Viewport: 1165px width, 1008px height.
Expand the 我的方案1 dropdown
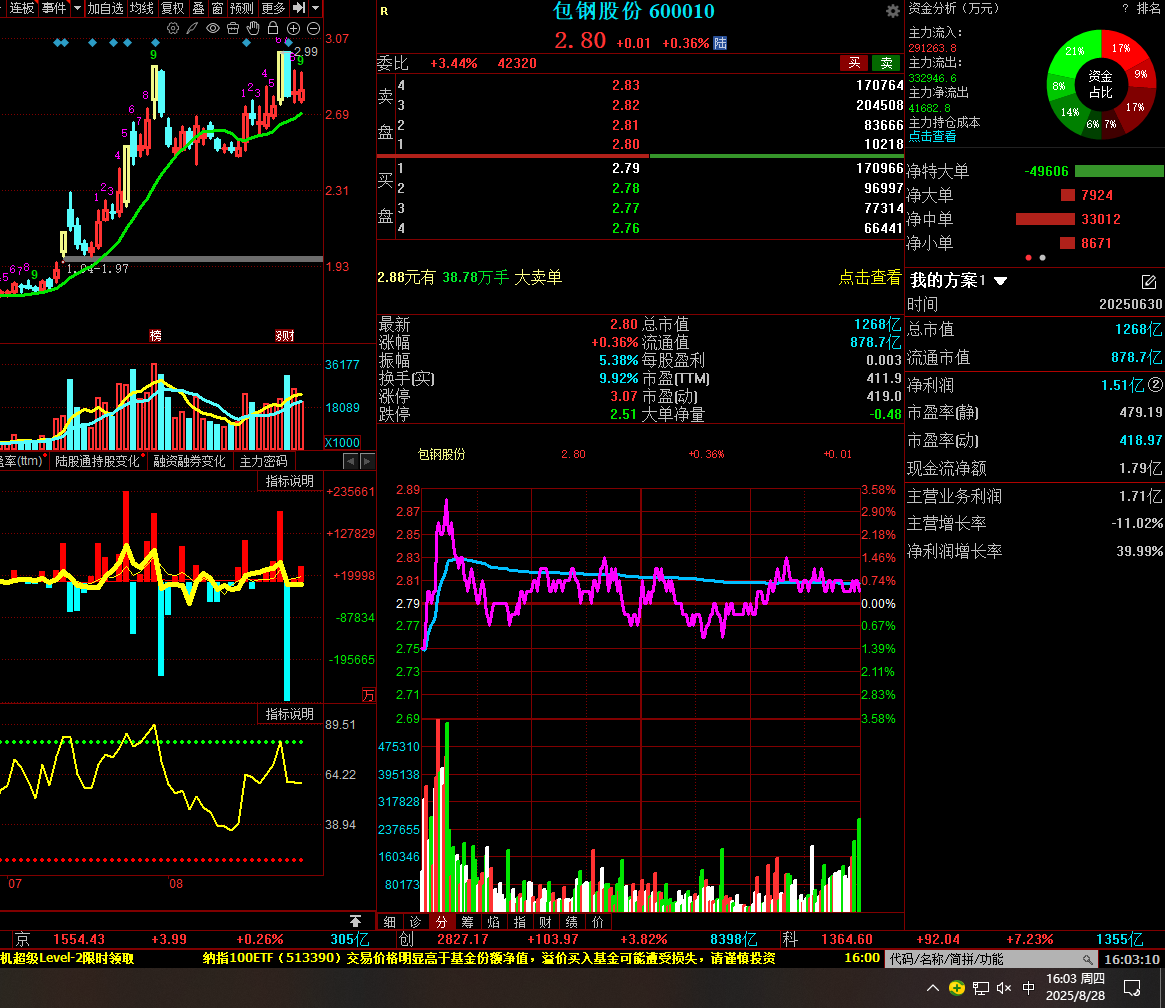click(1000, 281)
